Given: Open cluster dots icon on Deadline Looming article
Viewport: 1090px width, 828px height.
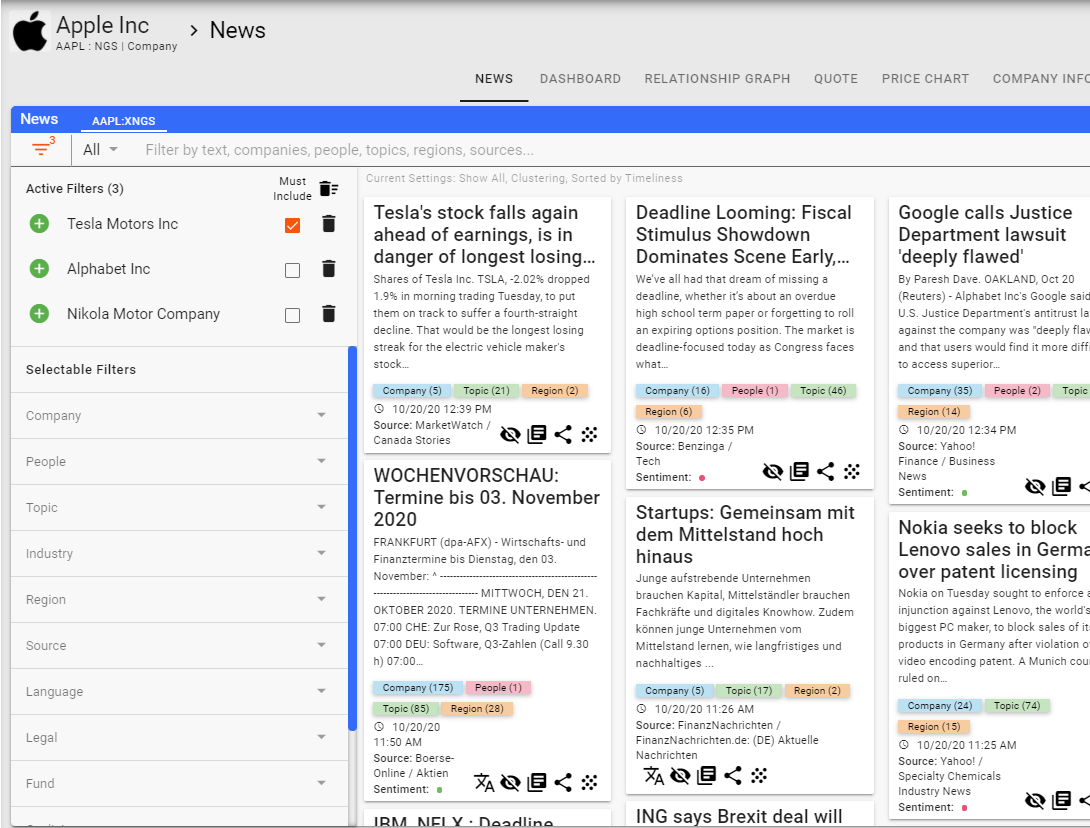Looking at the screenshot, I should [852, 471].
